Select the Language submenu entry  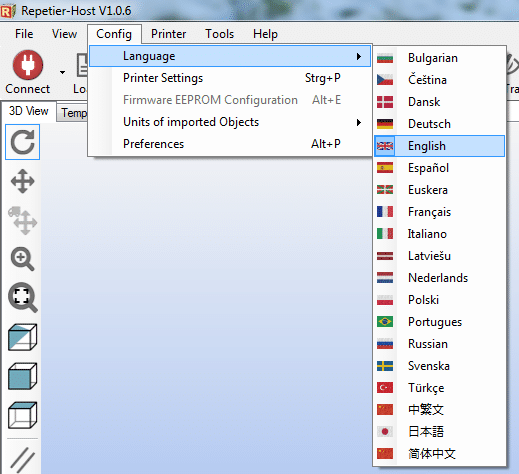click(x=230, y=56)
